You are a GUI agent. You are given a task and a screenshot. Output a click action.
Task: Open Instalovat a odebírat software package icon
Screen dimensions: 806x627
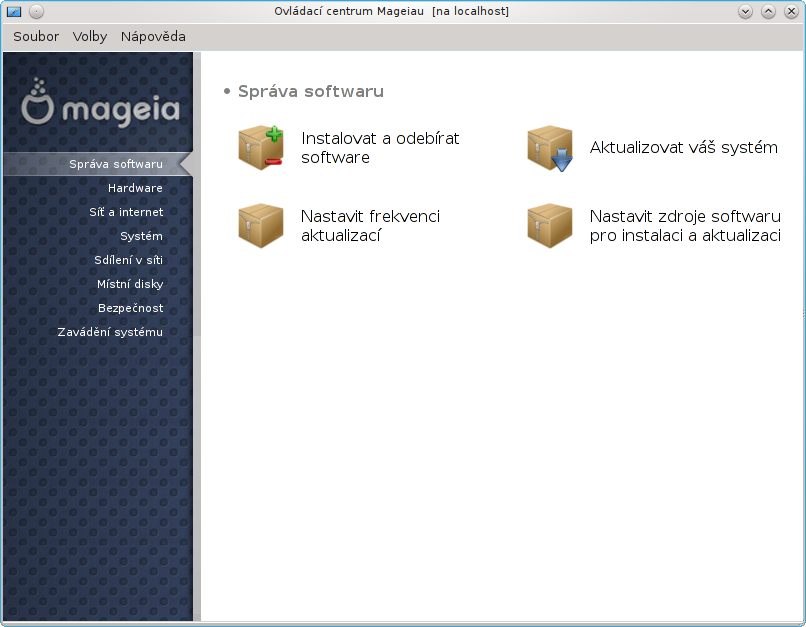(x=261, y=147)
